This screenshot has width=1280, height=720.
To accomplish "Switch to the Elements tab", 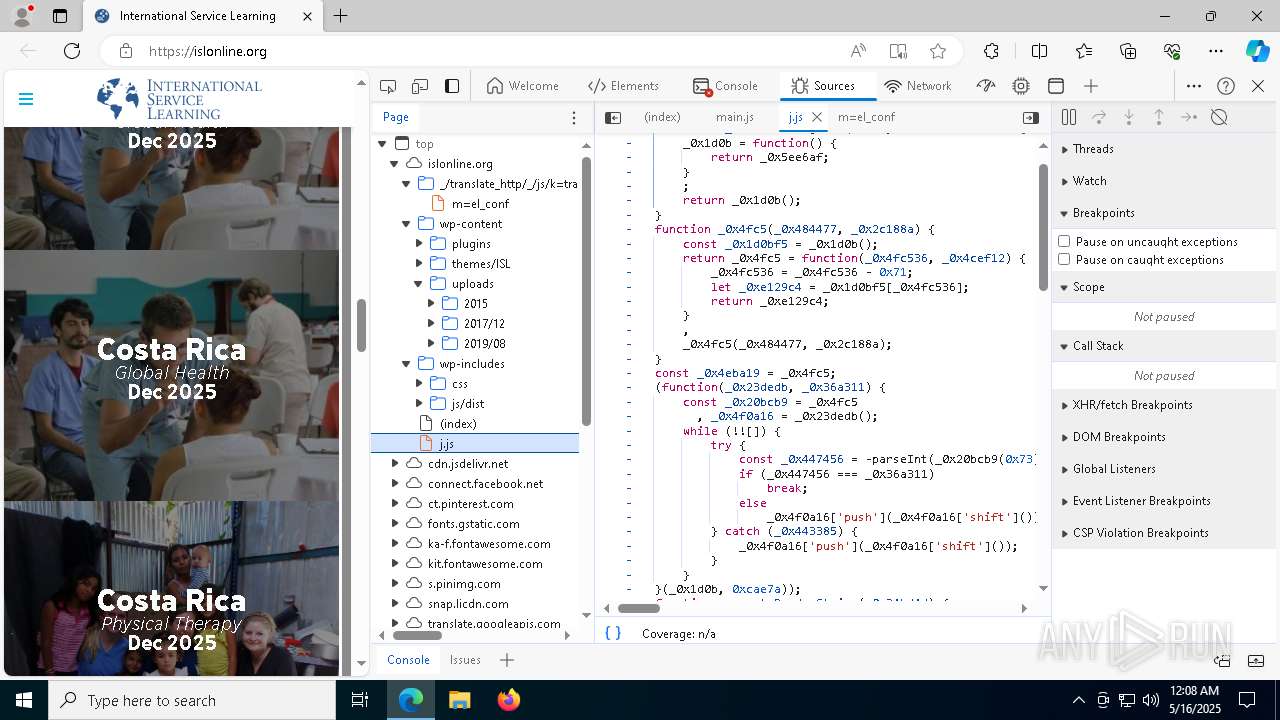I will pos(623,86).
